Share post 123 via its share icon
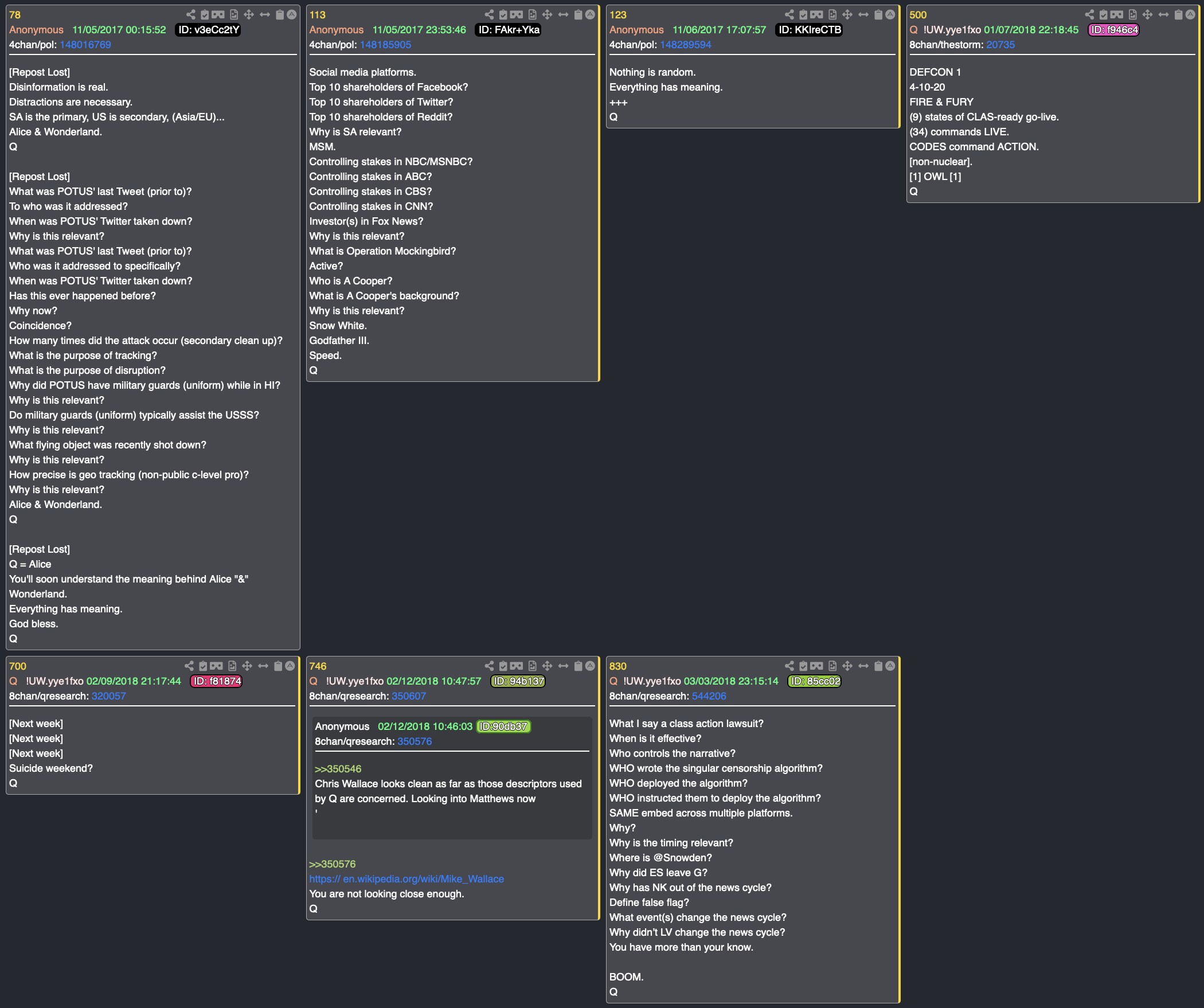Screen dimensions: 1204x1008 tap(789, 14)
